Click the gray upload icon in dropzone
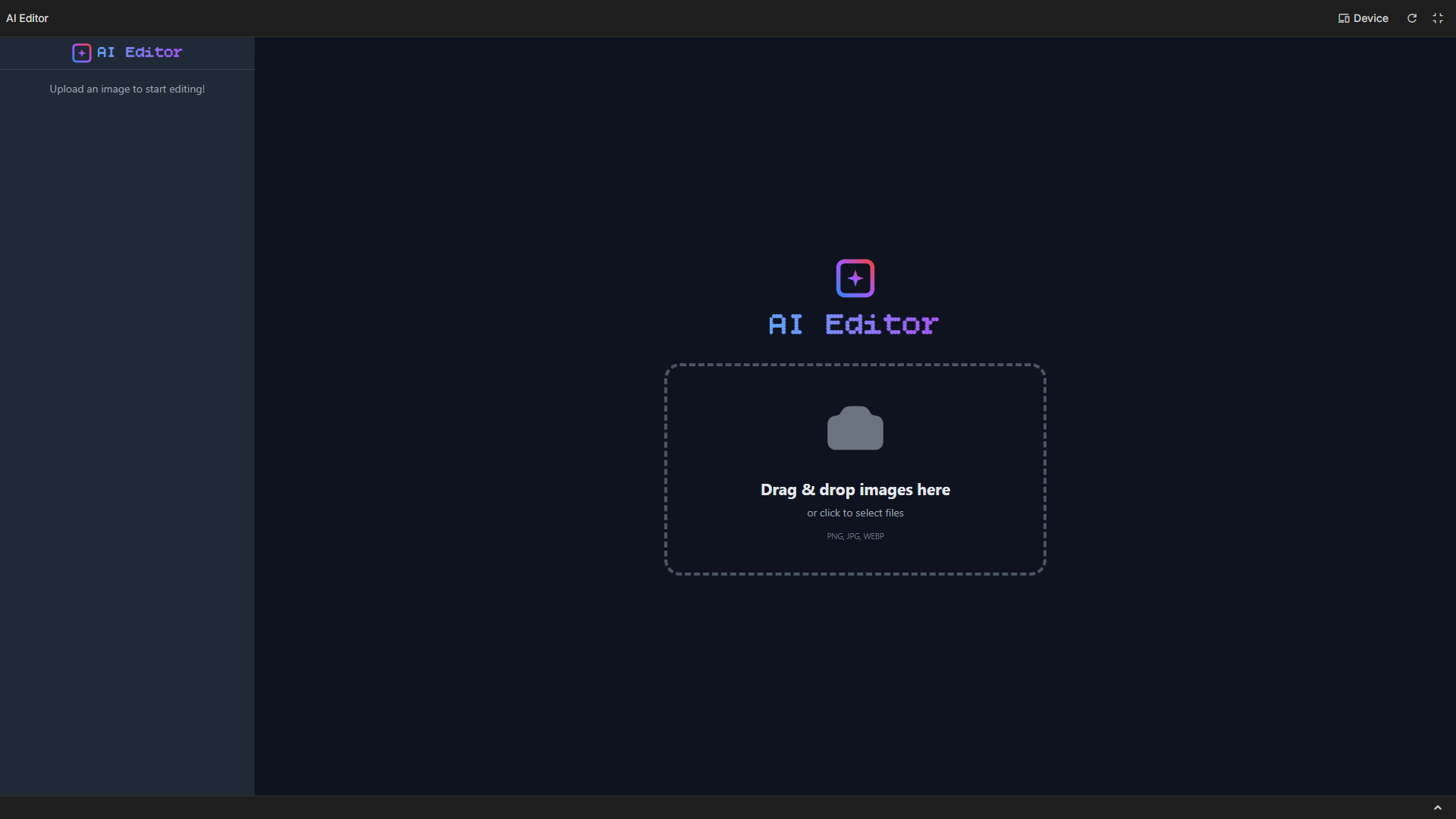Image resolution: width=1456 pixels, height=819 pixels. coord(855,428)
